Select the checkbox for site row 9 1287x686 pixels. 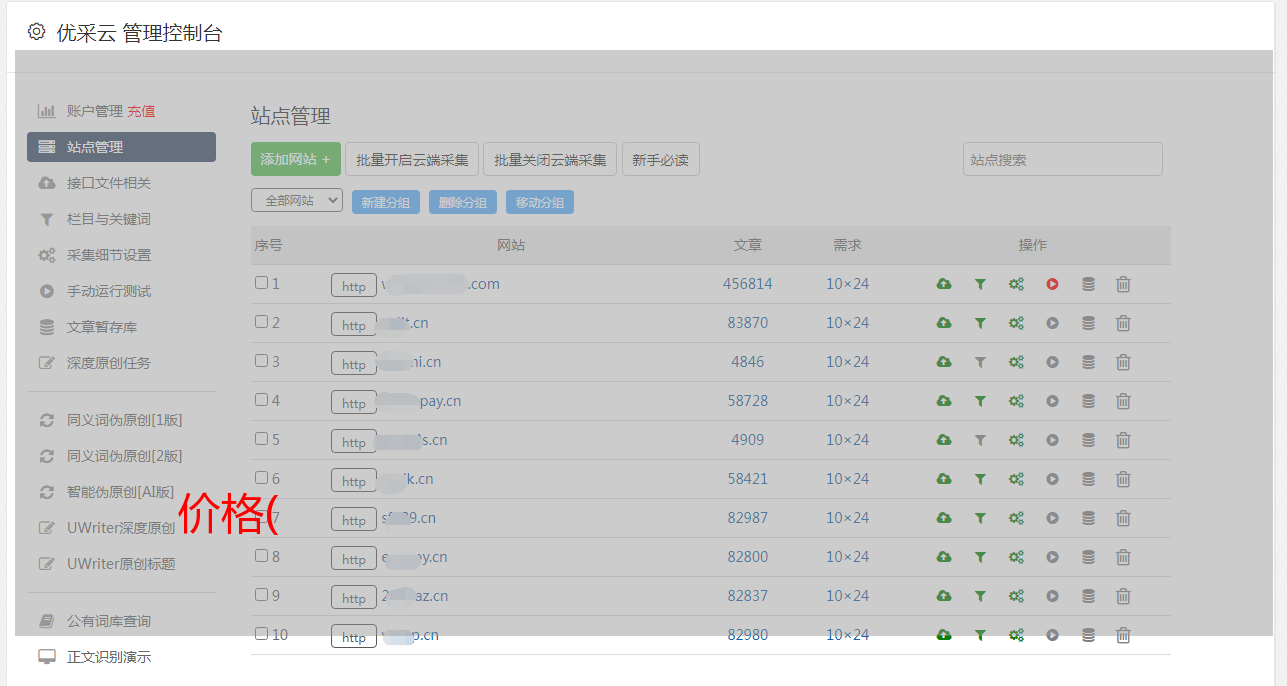coord(261,595)
